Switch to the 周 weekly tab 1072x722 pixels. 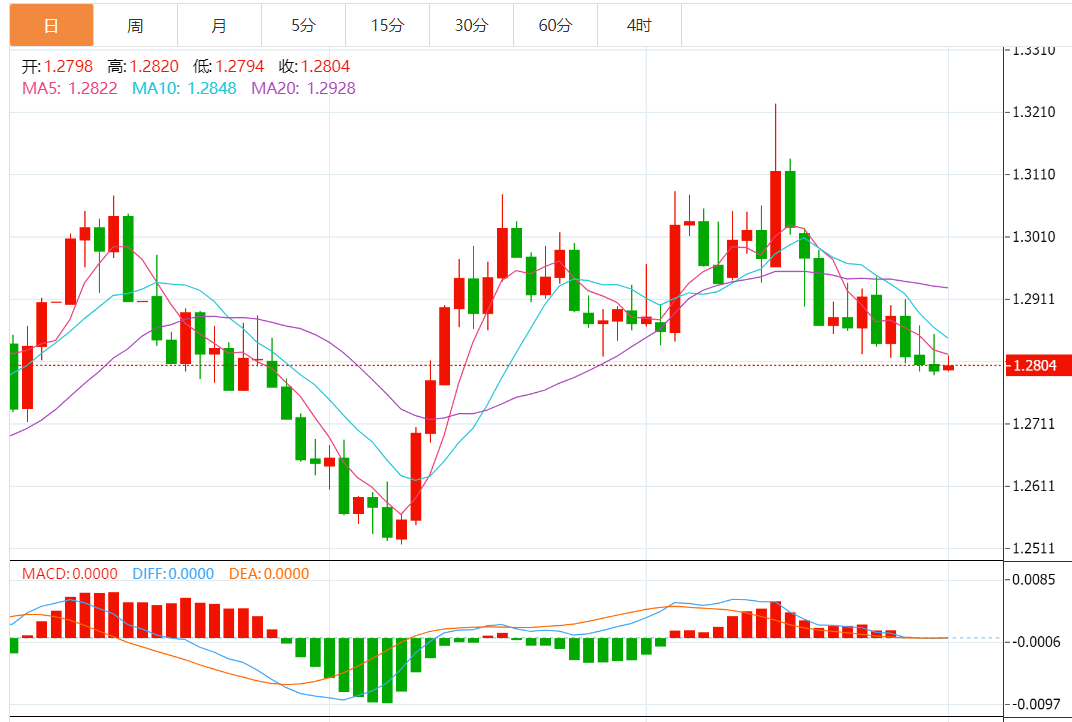135,25
